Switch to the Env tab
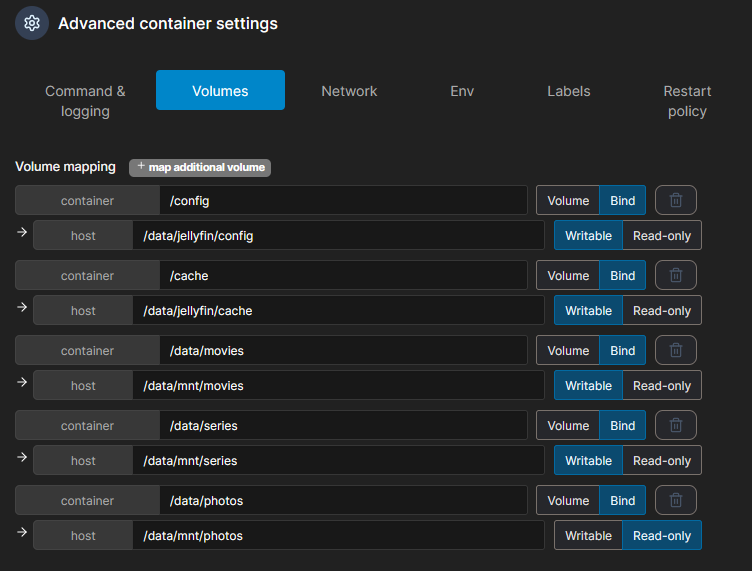The width and height of the screenshot is (752, 571). (x=462, y=91)
